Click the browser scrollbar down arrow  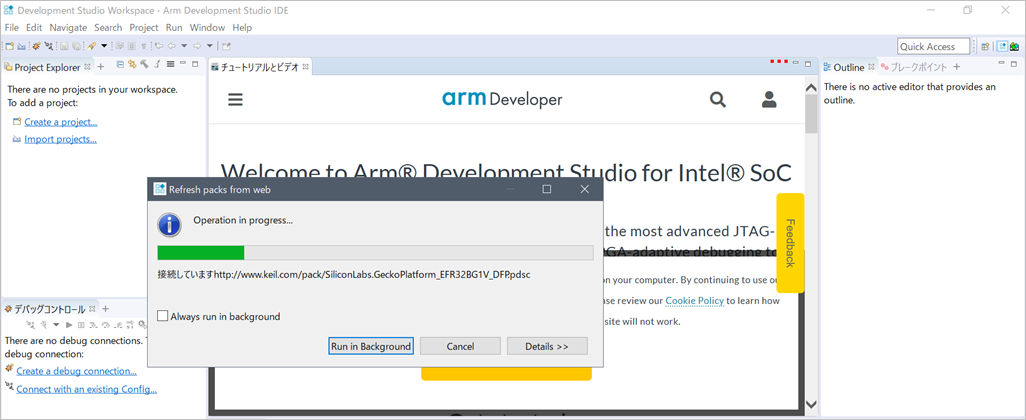tap(811, 405)
